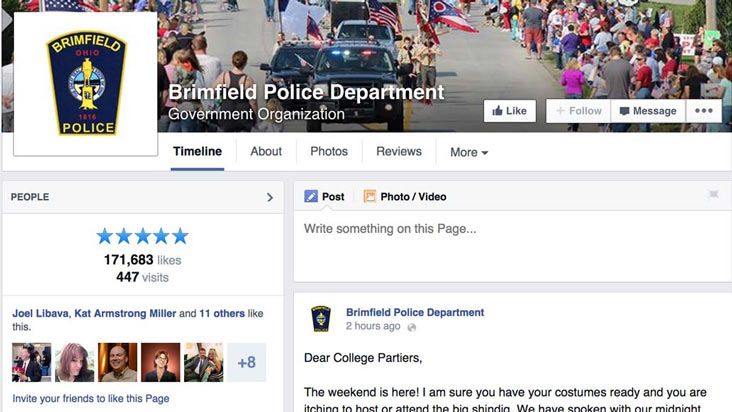The height and width of the screenshot is (412, 732).
Task: Click the five-star rating
Action: [142, 237]
